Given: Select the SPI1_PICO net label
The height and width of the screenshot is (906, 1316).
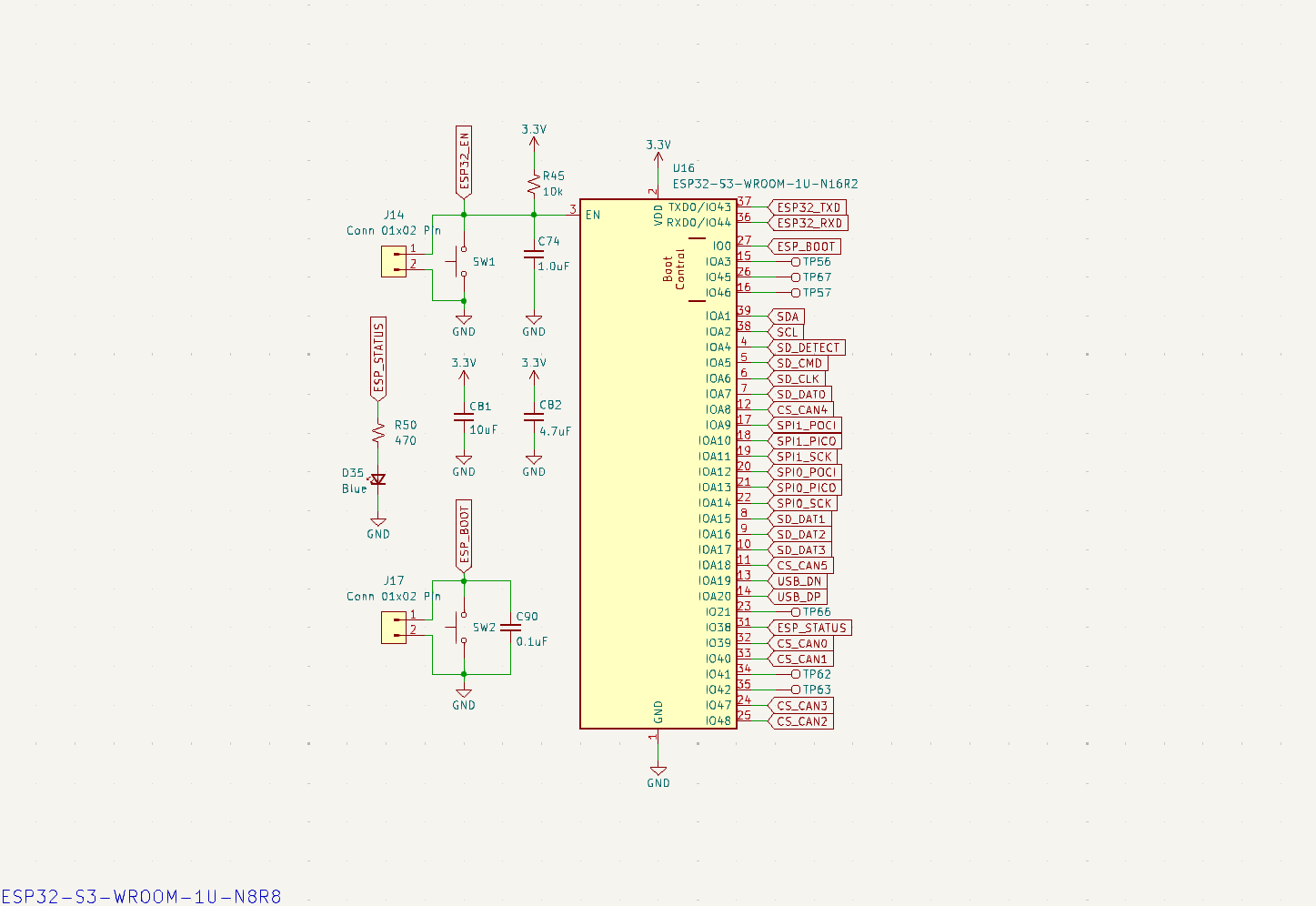Looking at the screenshot, I should pyautogui.click(x=805, y=441).
